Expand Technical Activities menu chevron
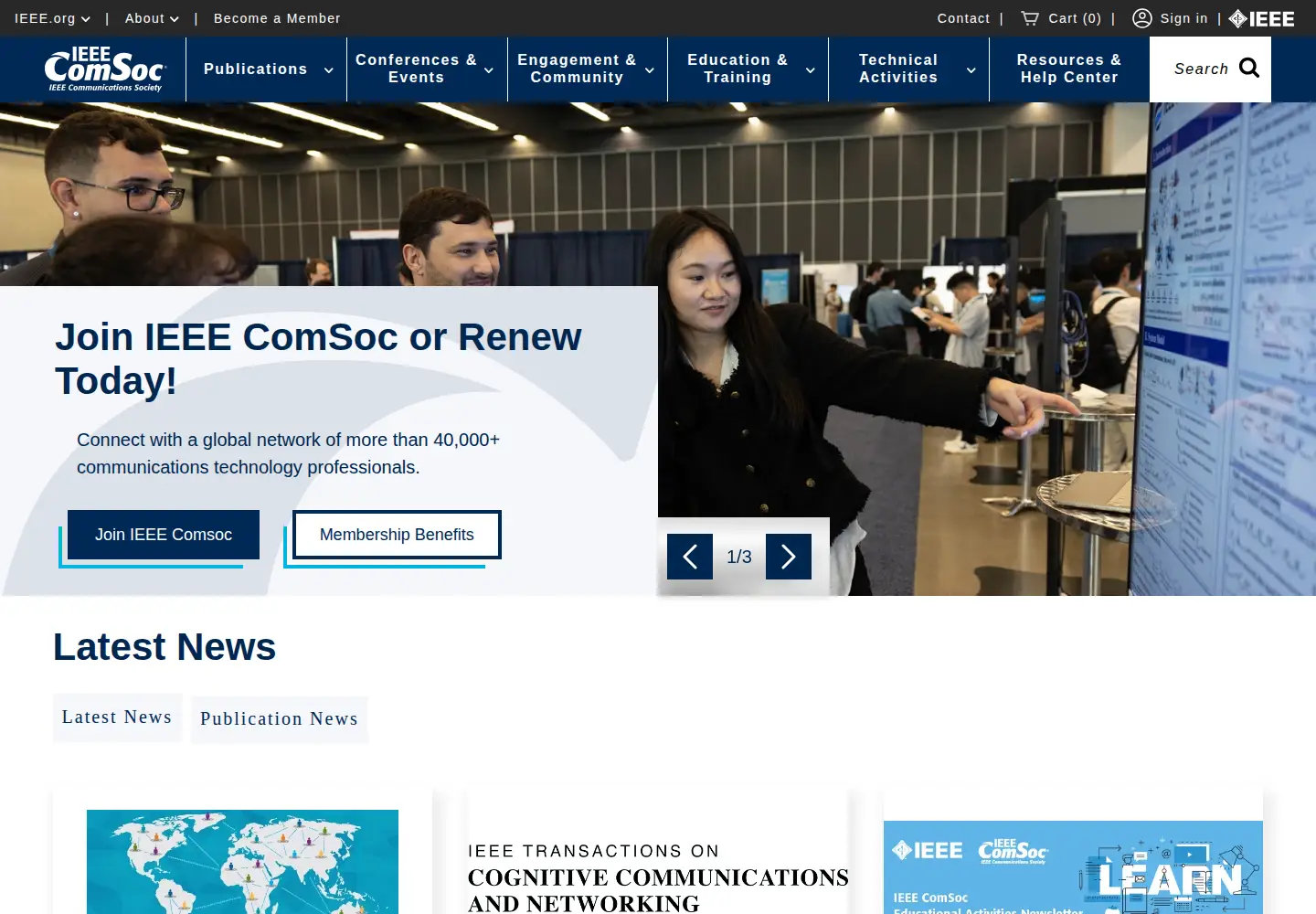This screenshot has height=914, width=1316. [x=971, y=69]
